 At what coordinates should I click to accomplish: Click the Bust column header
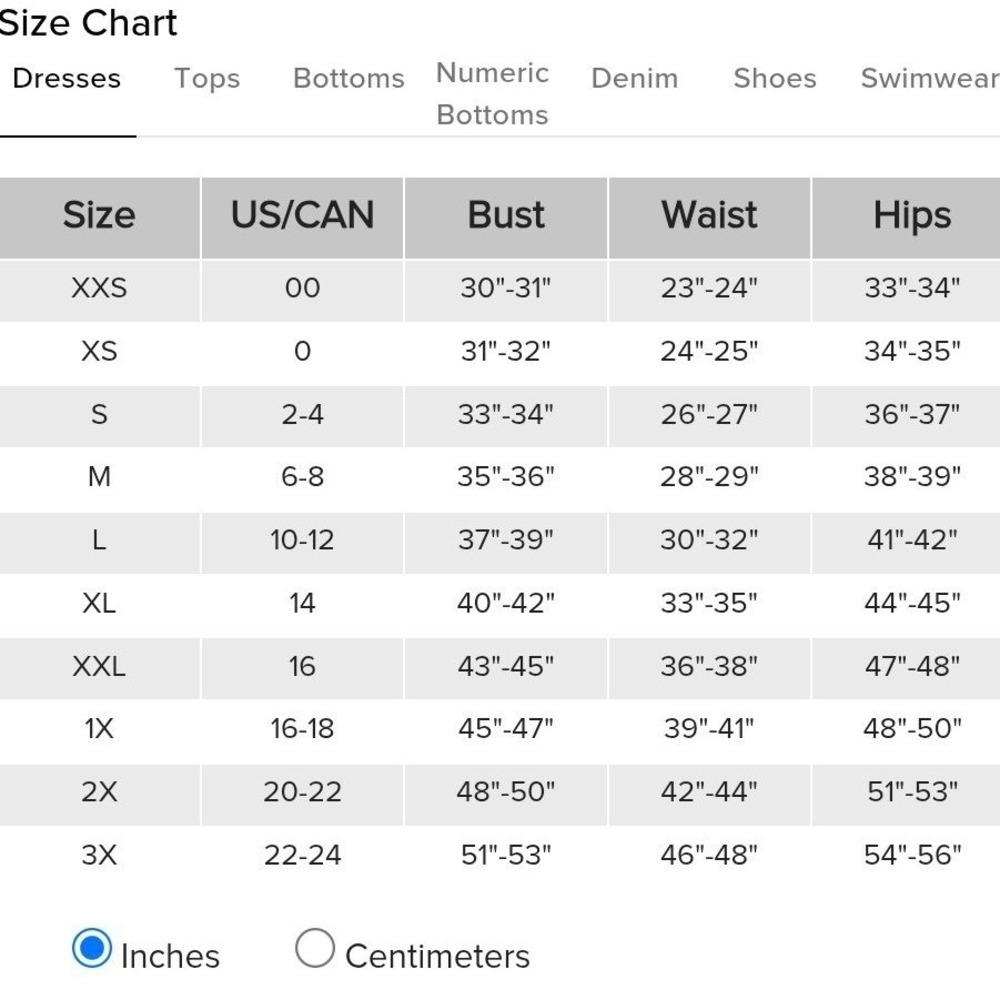coord(506,215)
